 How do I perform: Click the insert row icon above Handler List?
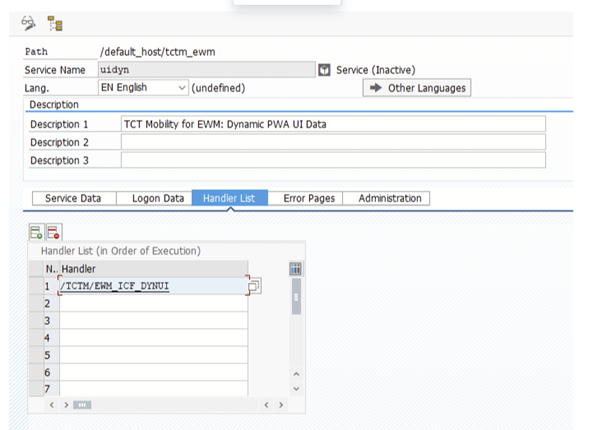[36, 231]
